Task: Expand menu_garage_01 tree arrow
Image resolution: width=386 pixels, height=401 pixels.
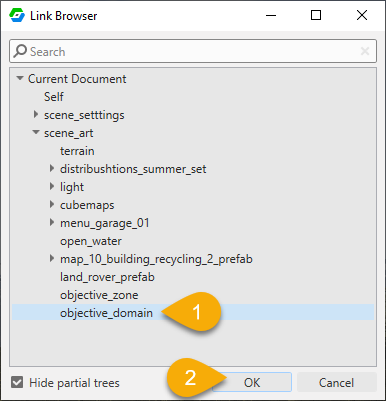Action: pyautogui.click(x=52, y=222)
